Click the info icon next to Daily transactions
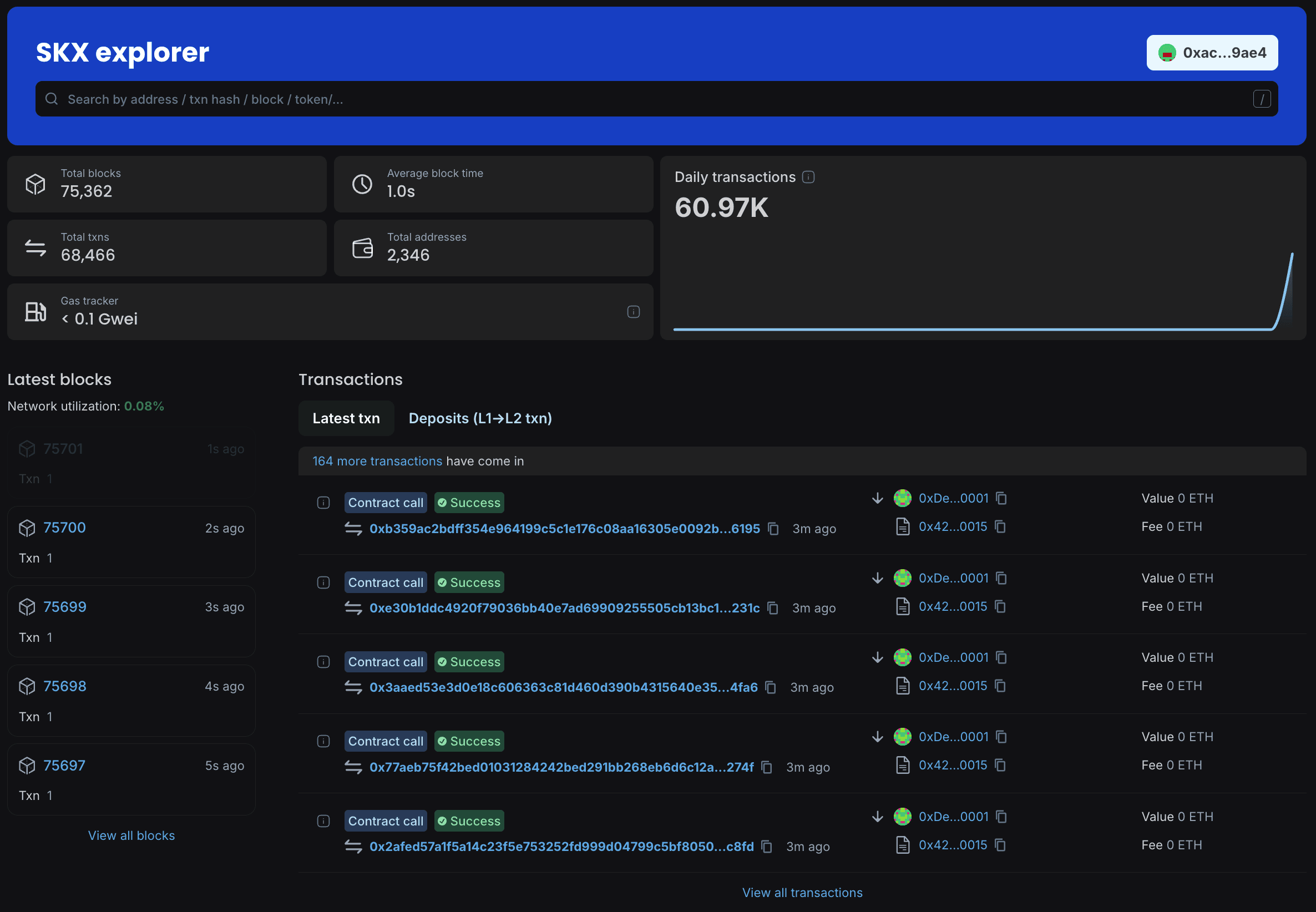 pyautogui.click(x=808, y=176)
